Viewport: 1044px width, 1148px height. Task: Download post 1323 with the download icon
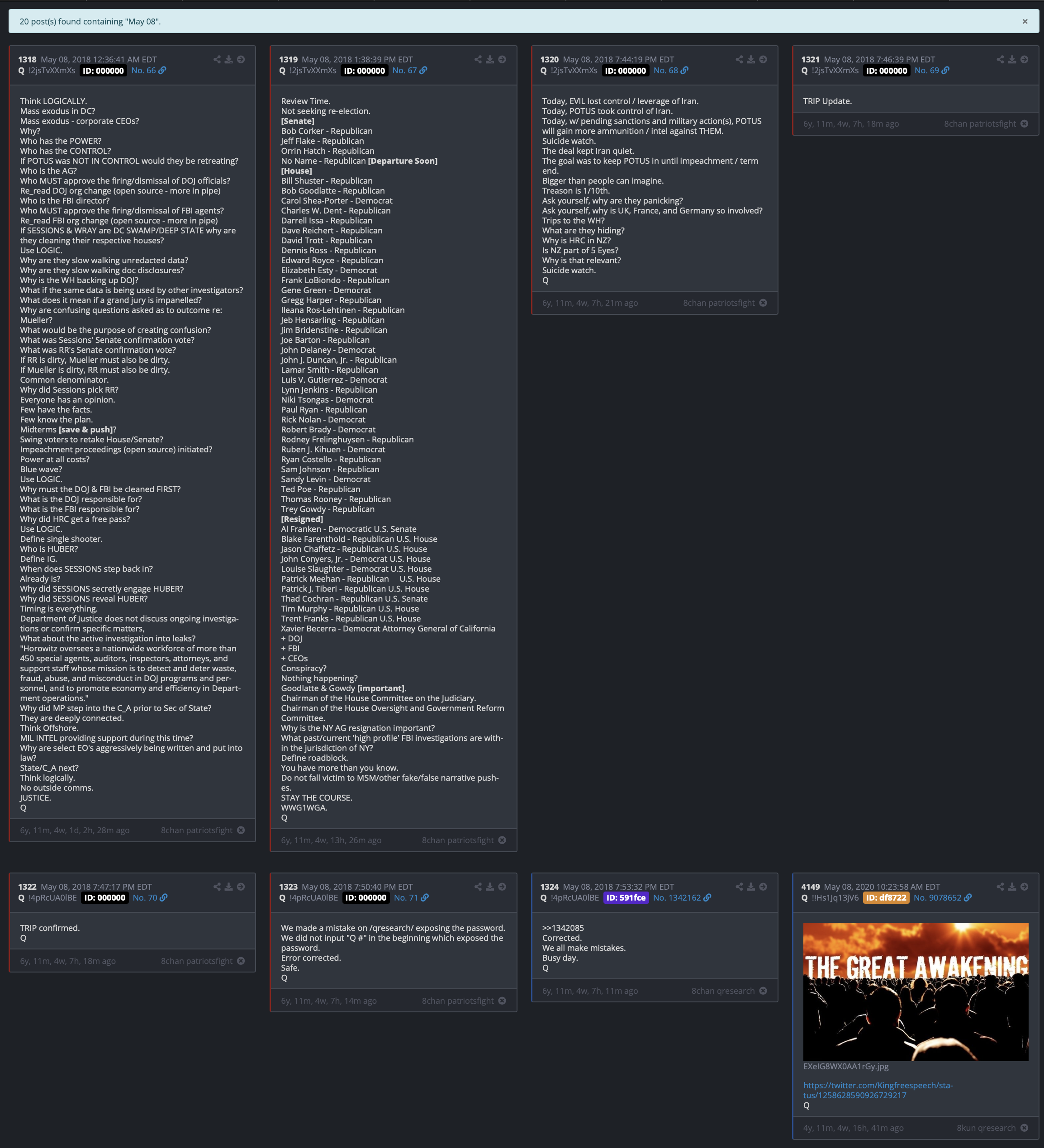click(489, 887)
